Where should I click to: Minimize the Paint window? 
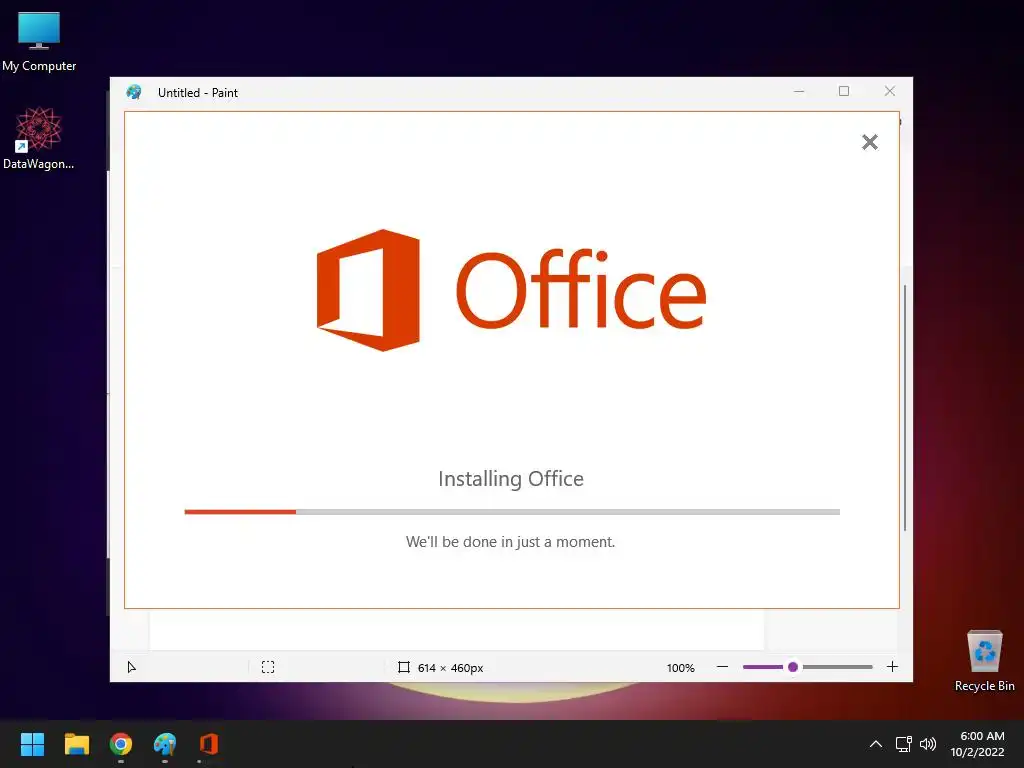coord(799,91)
